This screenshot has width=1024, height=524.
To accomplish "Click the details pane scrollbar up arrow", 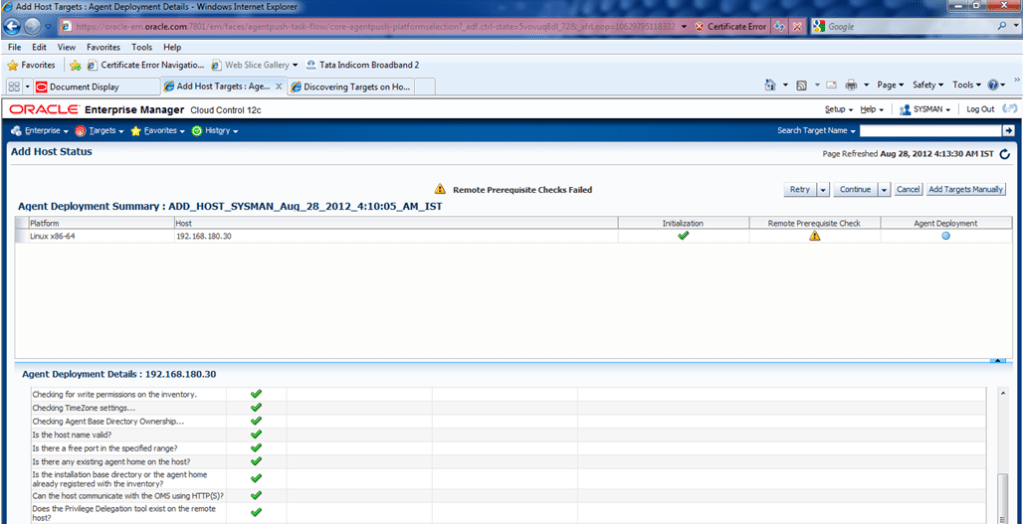I will coord(1002,393).
